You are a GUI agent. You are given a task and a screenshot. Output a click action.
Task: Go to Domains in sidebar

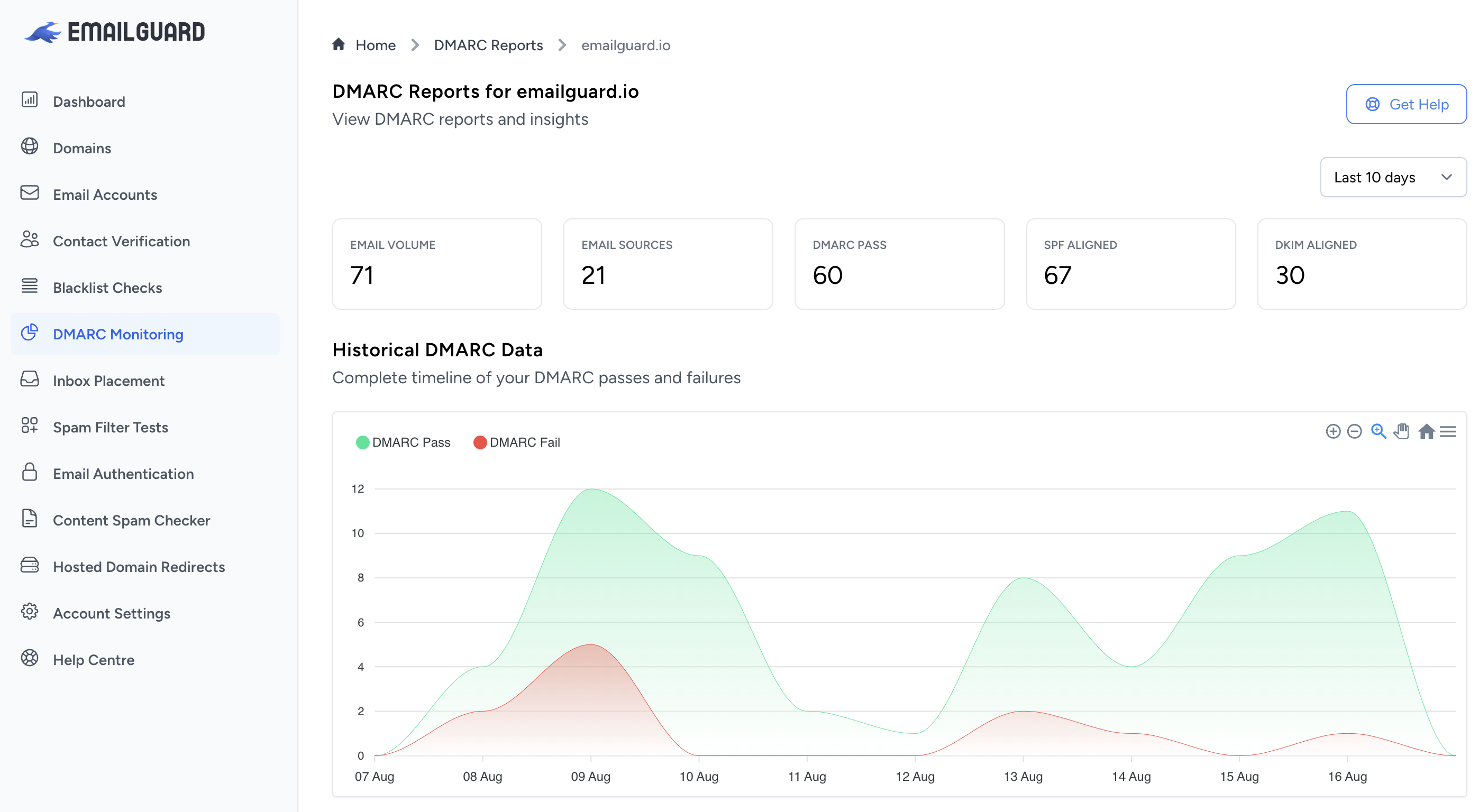click(x=145, y=148)
